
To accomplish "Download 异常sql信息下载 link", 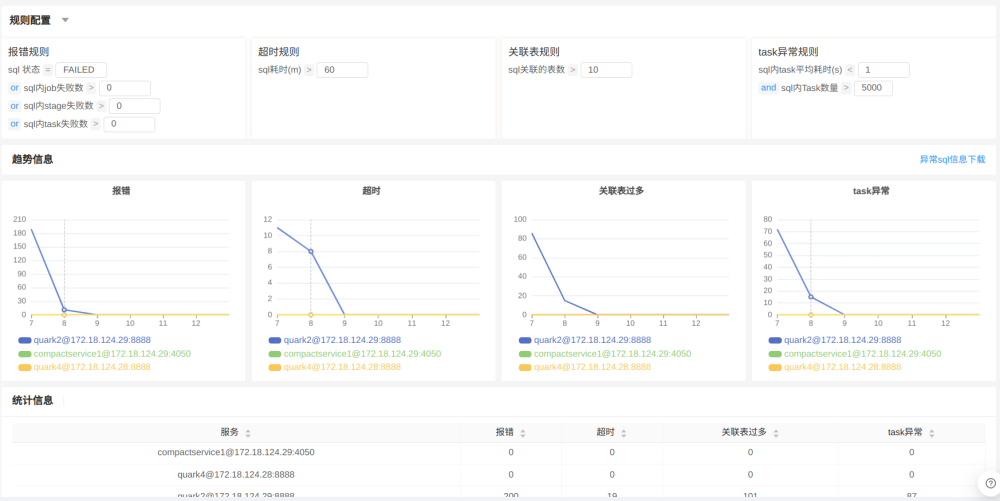I will (x=952, y=159).
